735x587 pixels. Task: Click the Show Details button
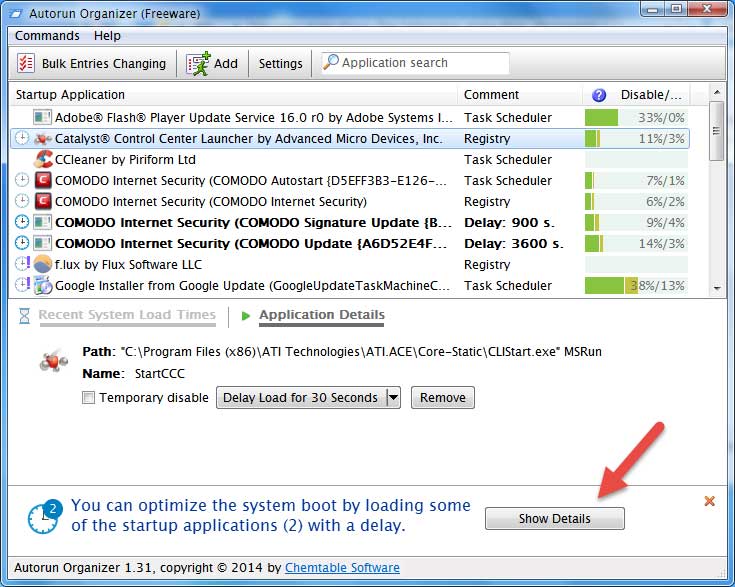[x=555, y=519]
